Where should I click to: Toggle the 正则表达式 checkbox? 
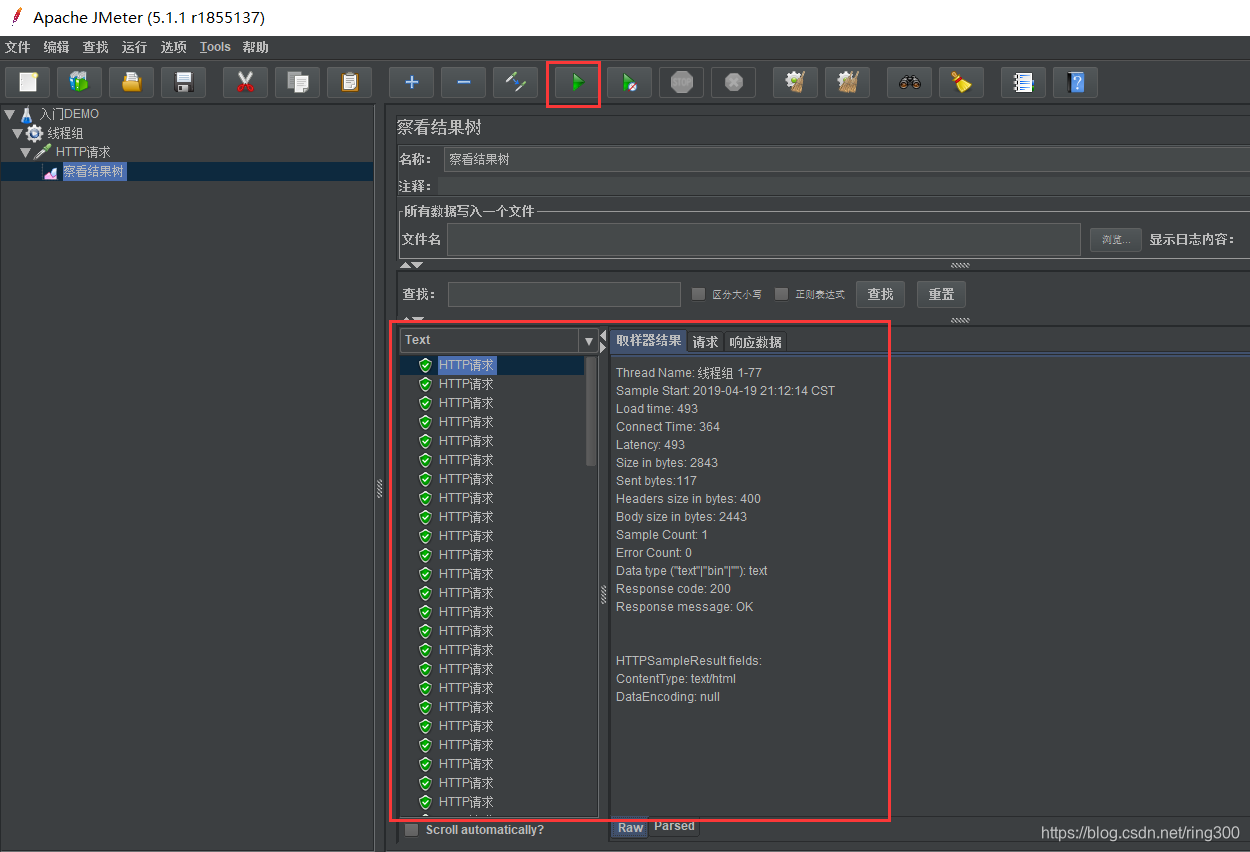coord(781,294)
